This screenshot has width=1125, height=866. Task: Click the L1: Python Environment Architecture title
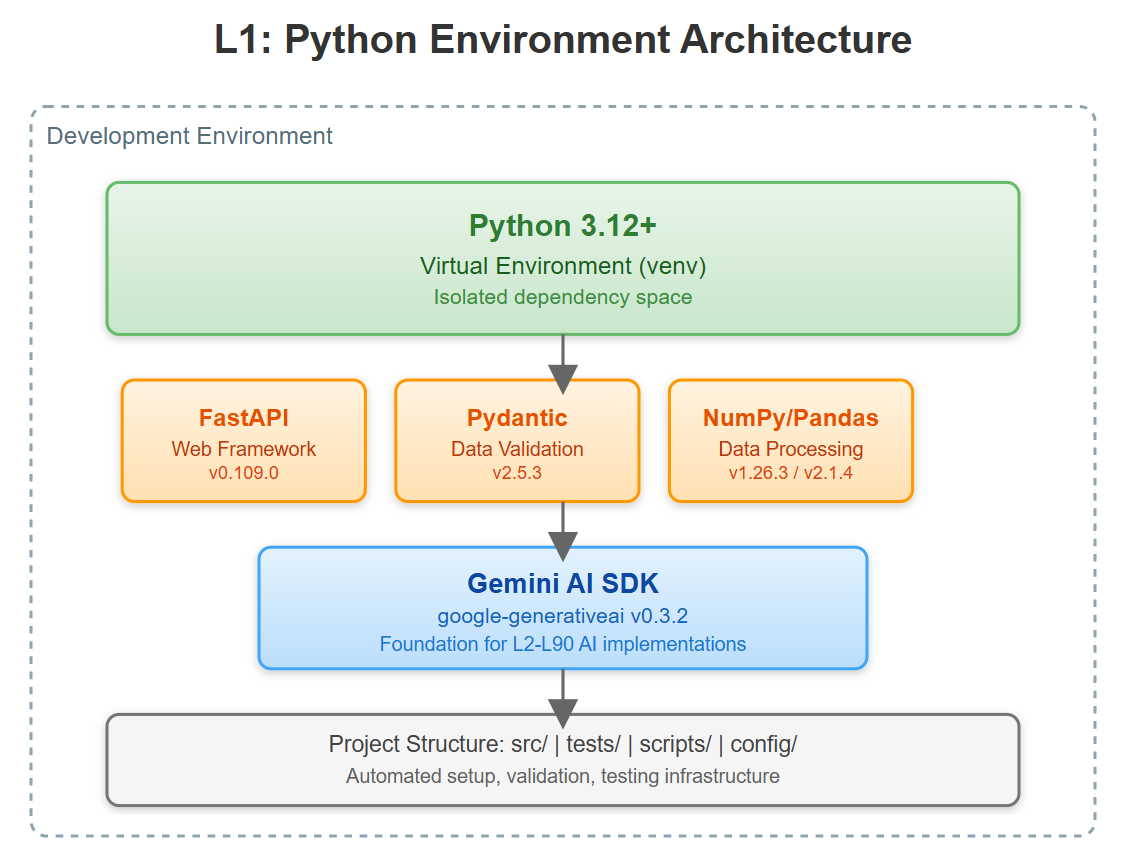[x=562, y=40]
